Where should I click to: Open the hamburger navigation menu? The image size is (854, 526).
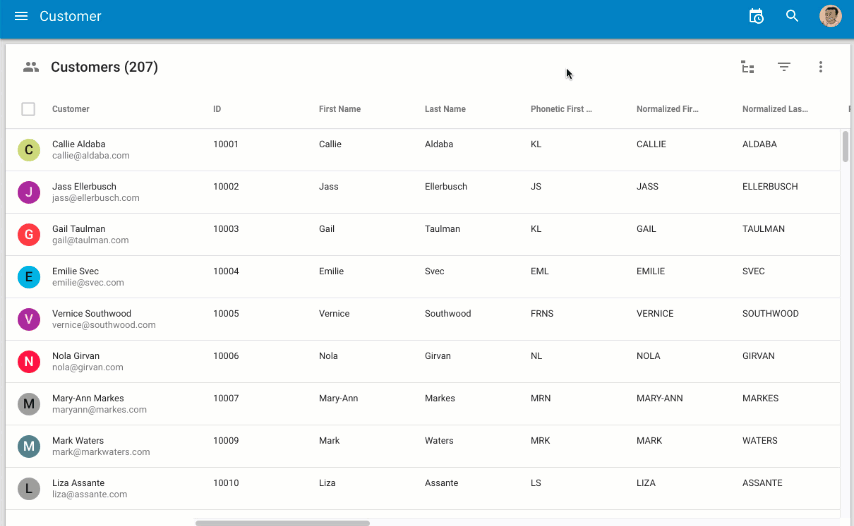pos(21,16)
